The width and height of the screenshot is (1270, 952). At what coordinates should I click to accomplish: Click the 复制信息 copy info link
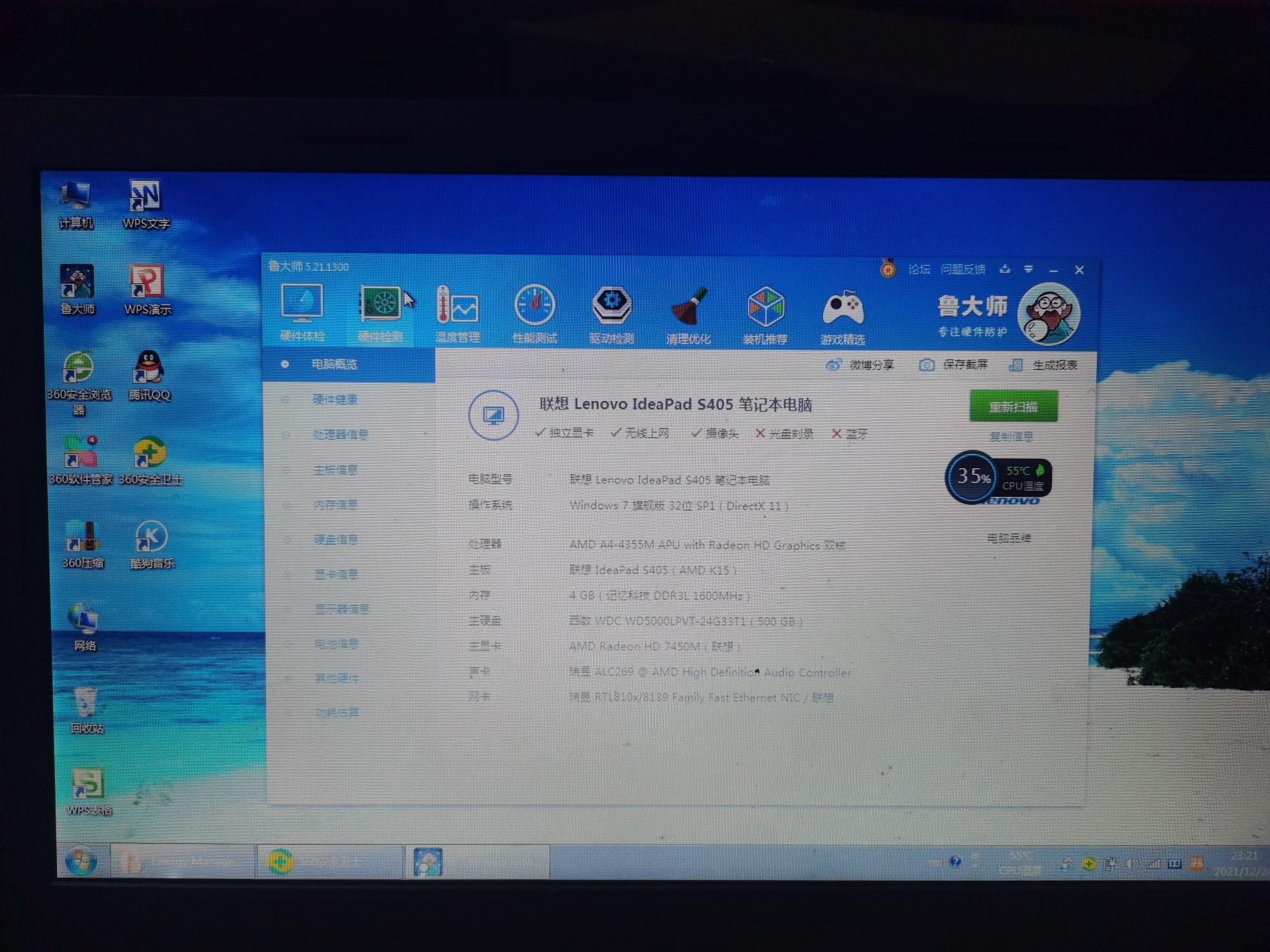pos(1011,436)
